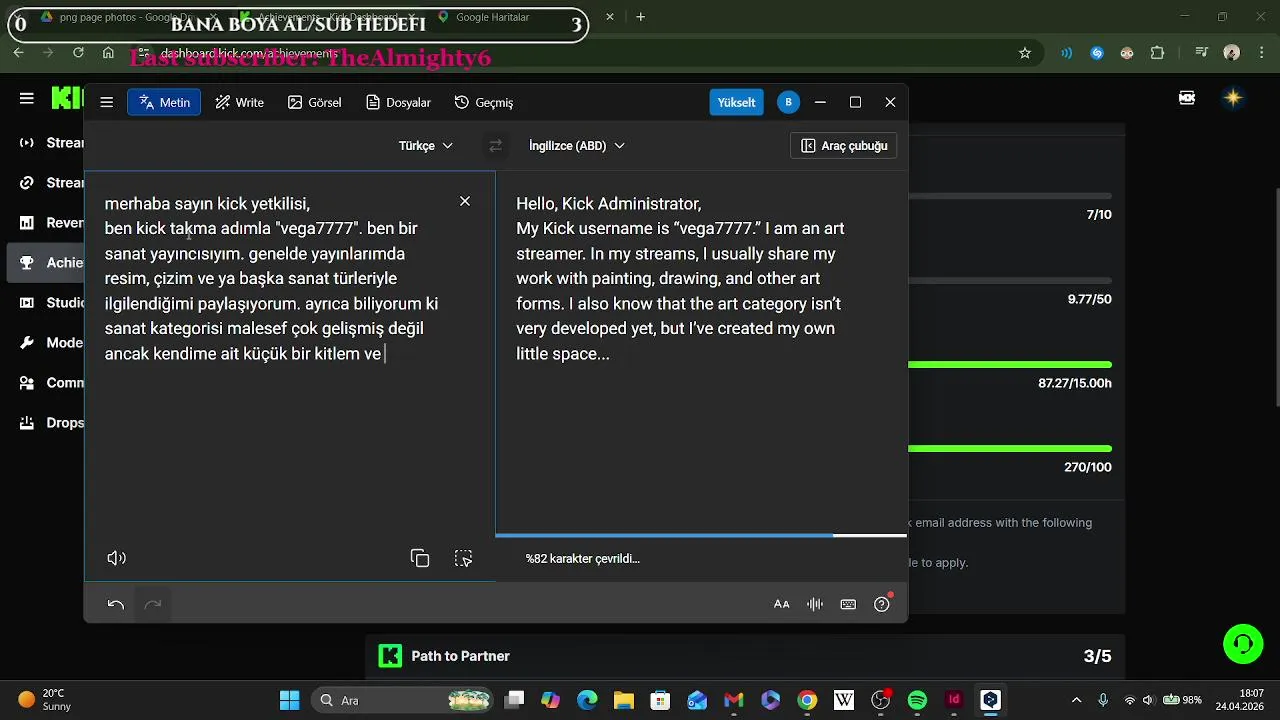Open the İngilizce (ABD) target language dropdown
Image resolution: width=1280 pixels, height=720 pixels.
(x=577, y=146)
